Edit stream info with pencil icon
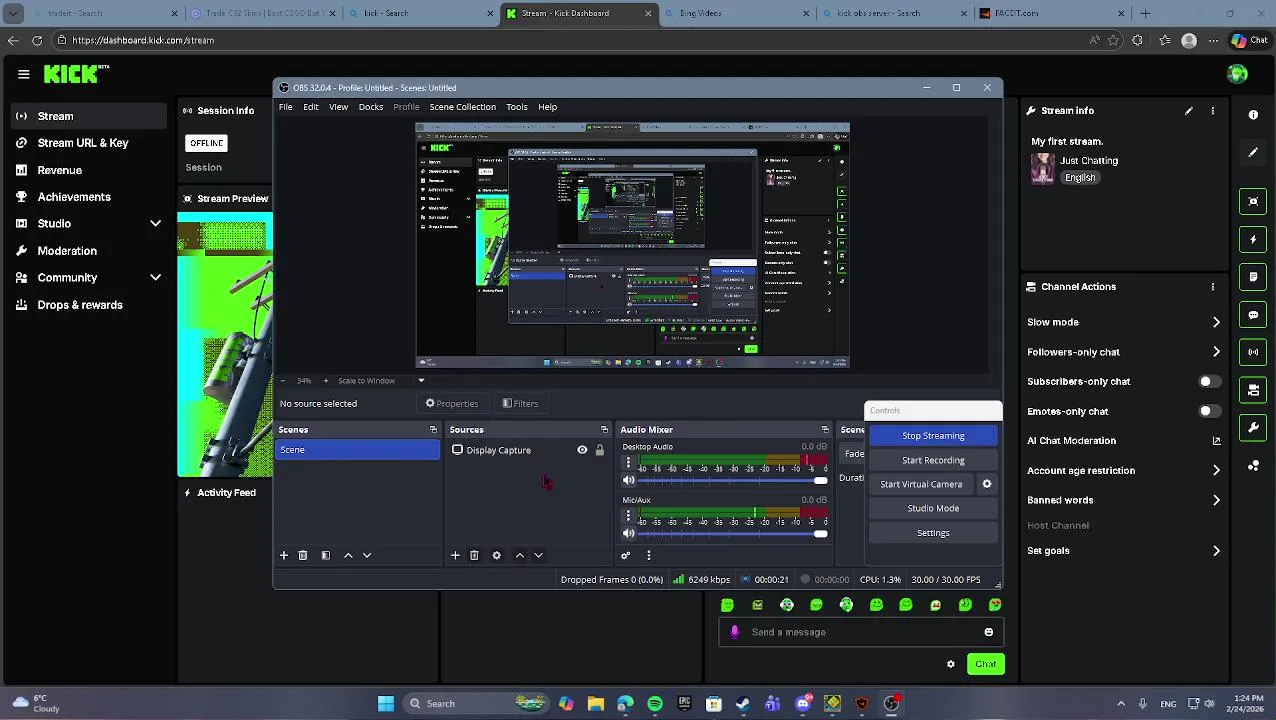Image resolution: width=1276 pixels, height=720 pixels. (1189, 111)
